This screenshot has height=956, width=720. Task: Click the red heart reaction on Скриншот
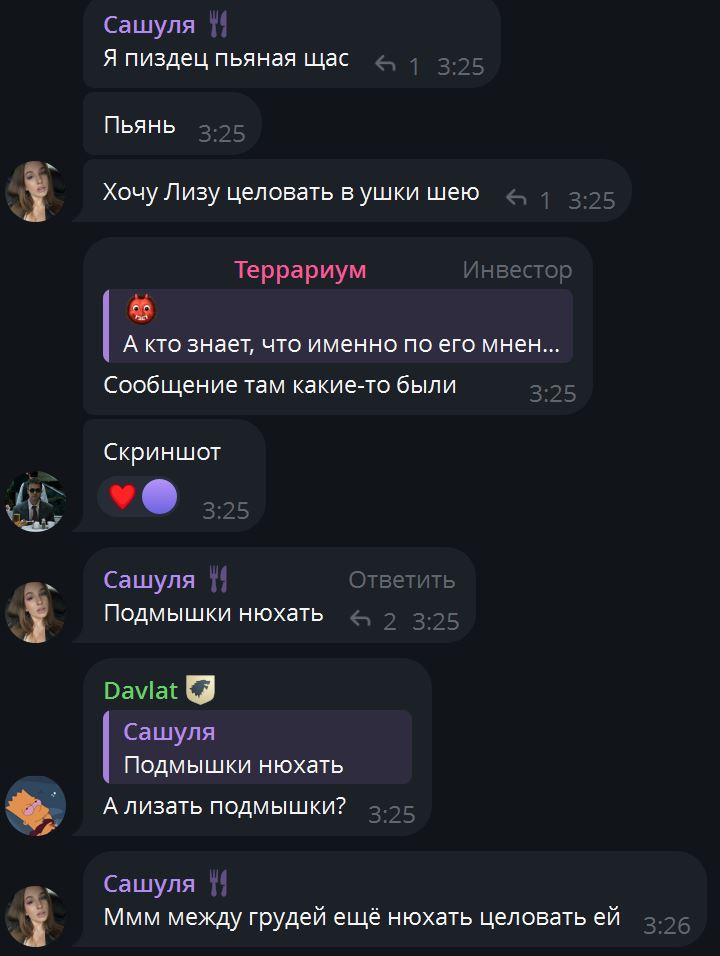coord(123,496)
